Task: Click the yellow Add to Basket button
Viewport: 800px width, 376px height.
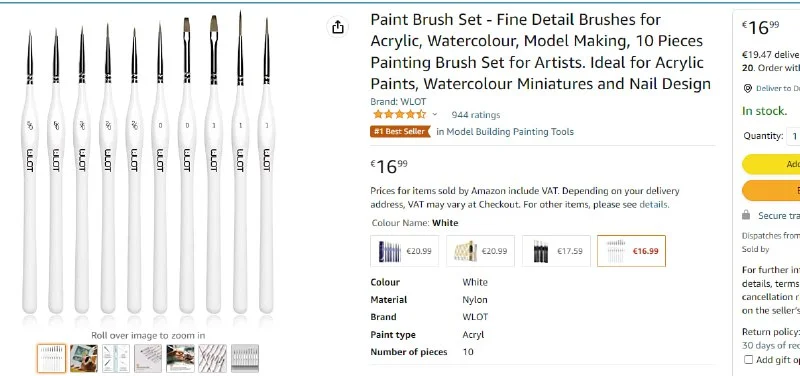Action: pyautogui.click(x=771, y=164)
